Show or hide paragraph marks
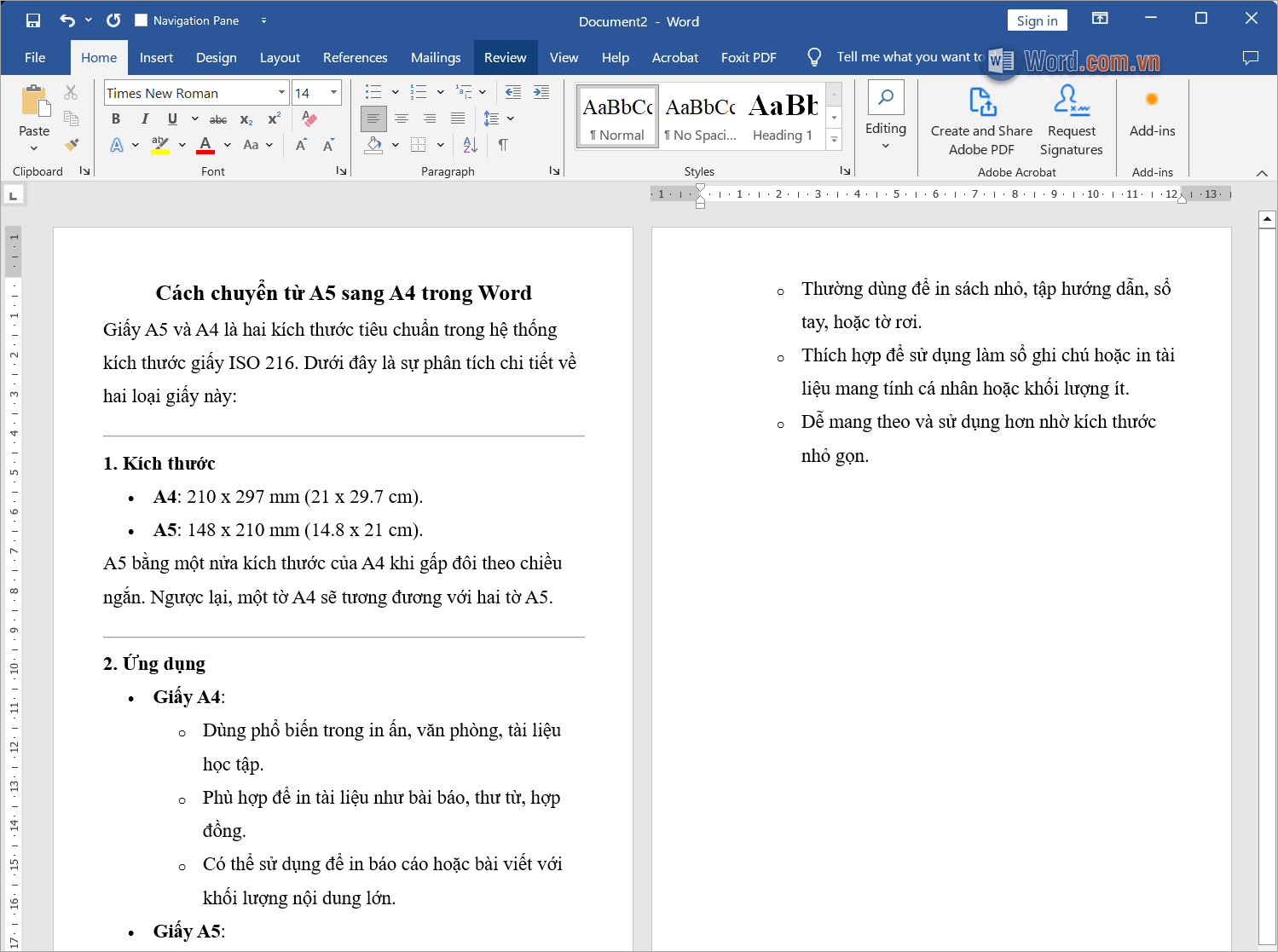 [503, 145]
